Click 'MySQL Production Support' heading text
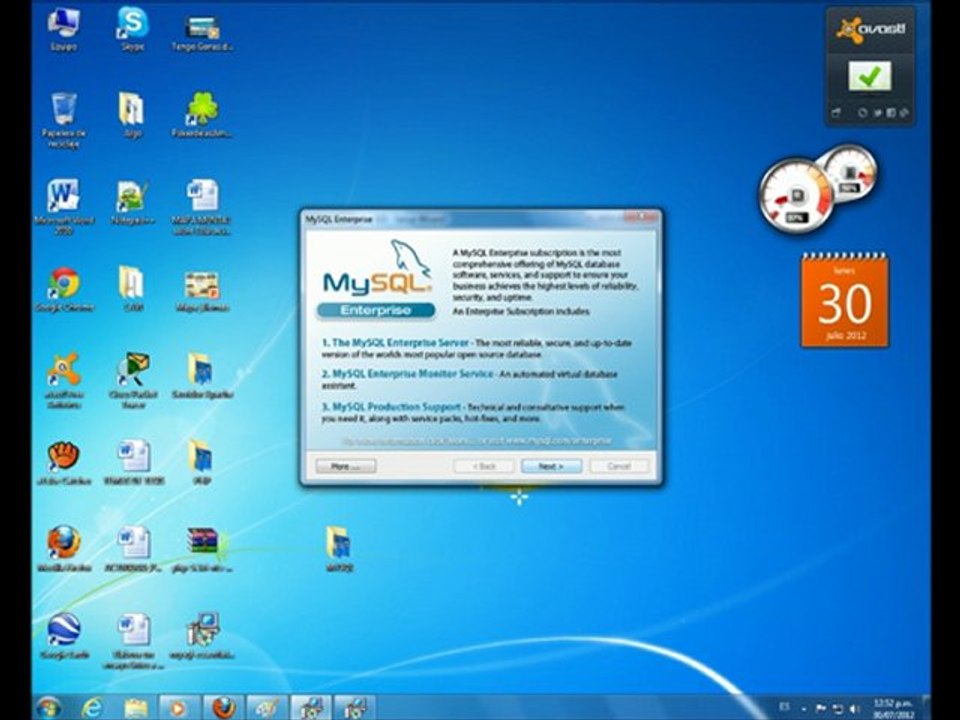 pyautogui.click(x=396, y=407)
